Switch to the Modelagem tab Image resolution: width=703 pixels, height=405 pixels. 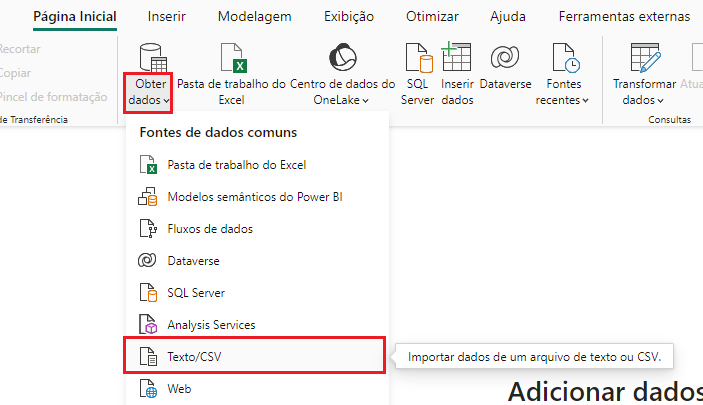255,17
